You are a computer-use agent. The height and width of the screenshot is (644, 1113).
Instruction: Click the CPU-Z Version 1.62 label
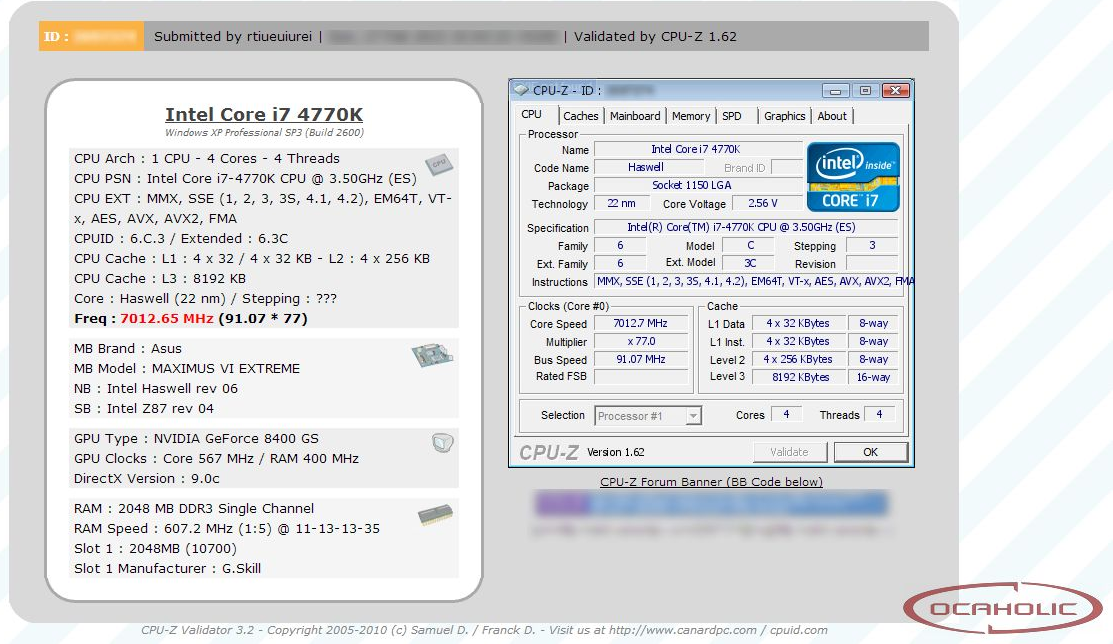615,452
